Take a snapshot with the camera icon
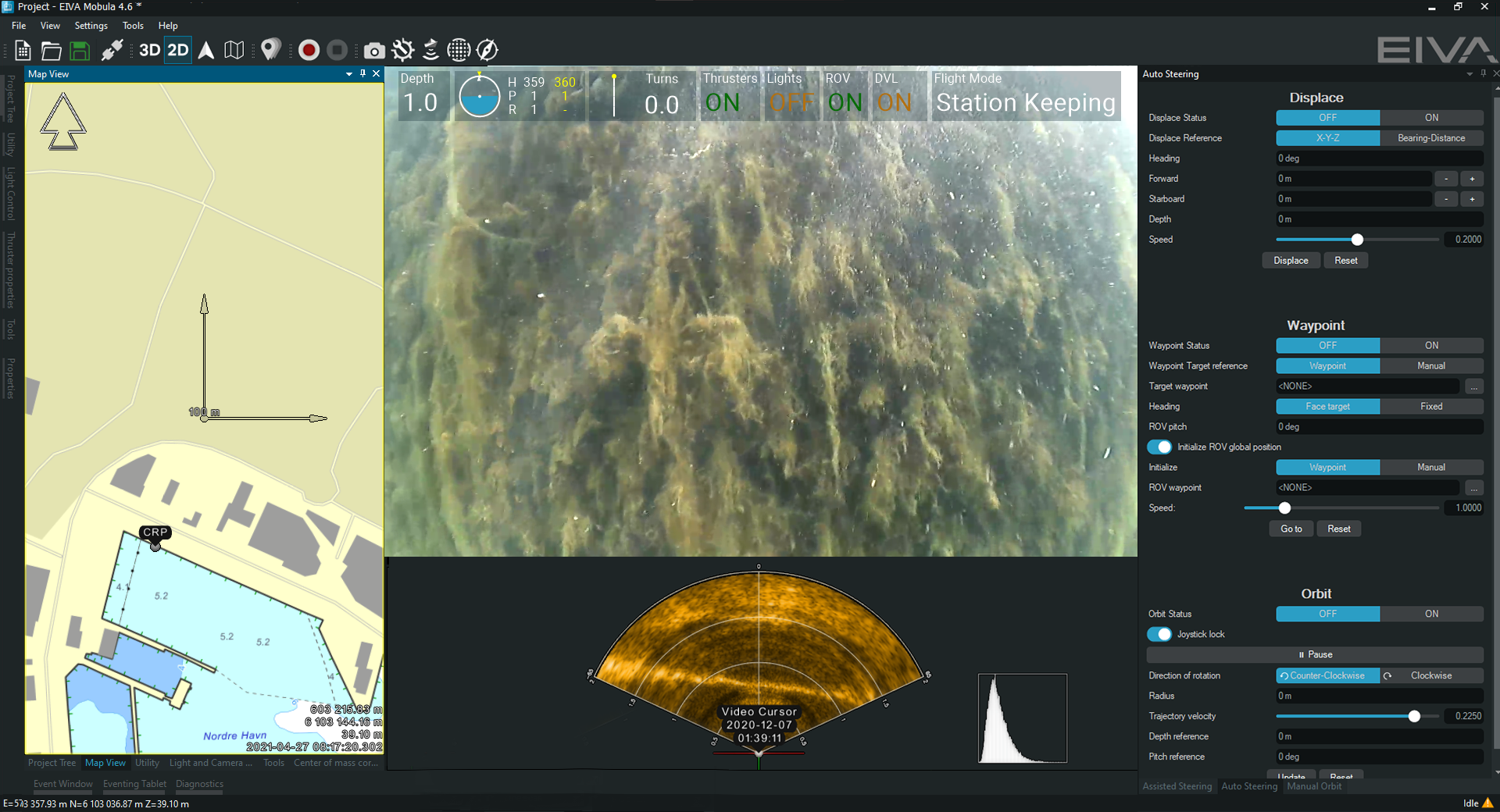 click(x=374, y=51)
